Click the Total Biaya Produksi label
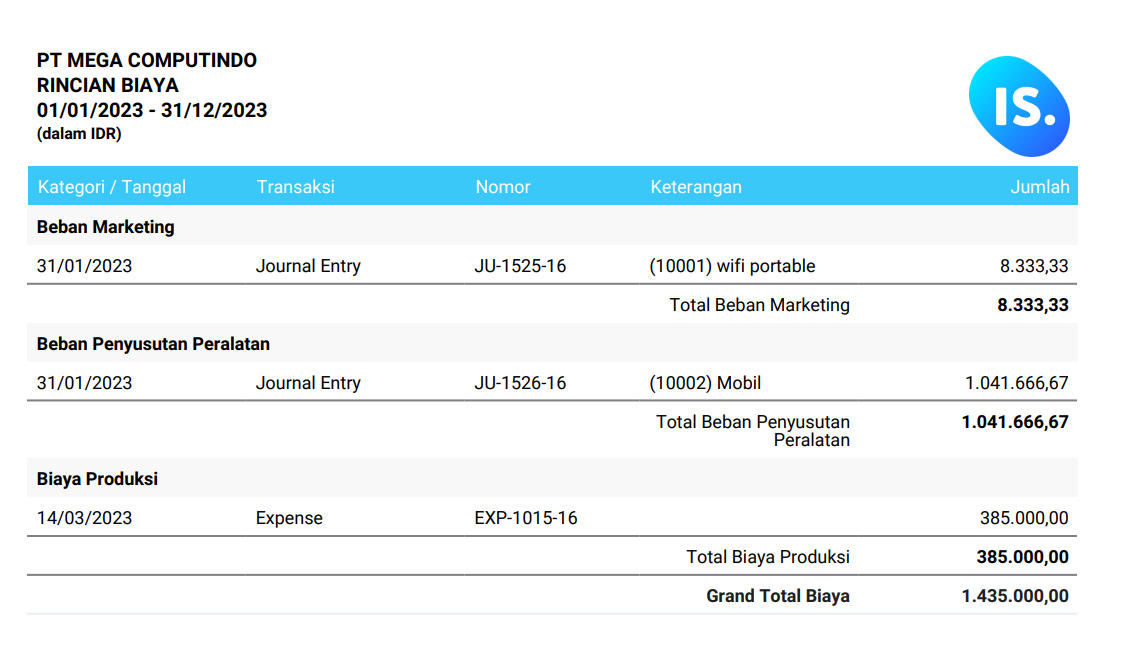 coord(767,557)
